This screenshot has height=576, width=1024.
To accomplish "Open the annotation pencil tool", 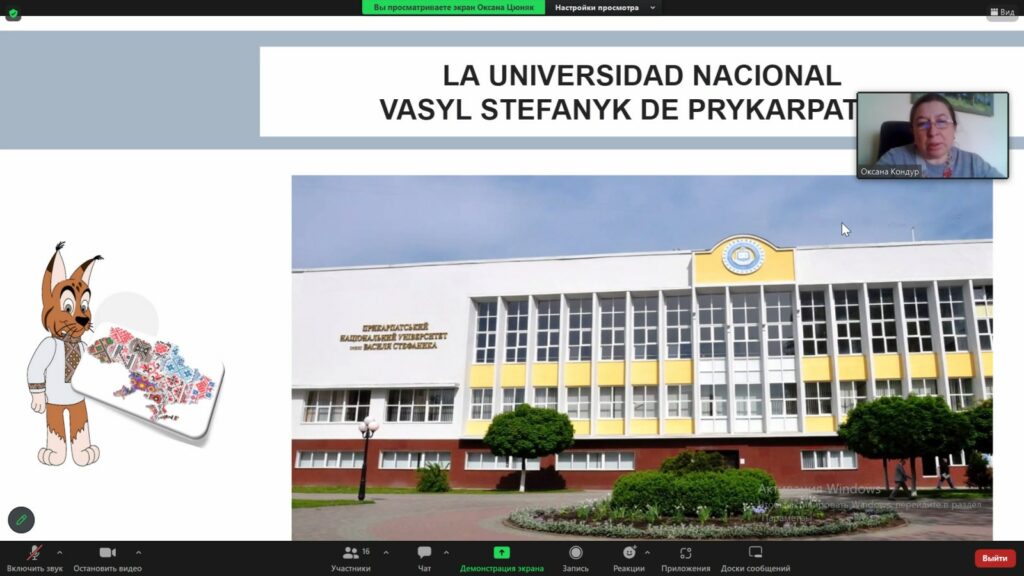I will point(21,520).
